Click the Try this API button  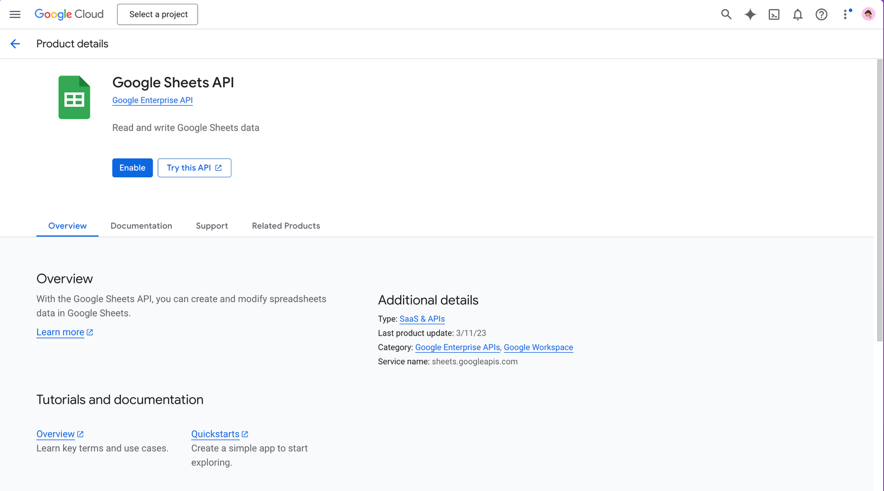(194, 168)
